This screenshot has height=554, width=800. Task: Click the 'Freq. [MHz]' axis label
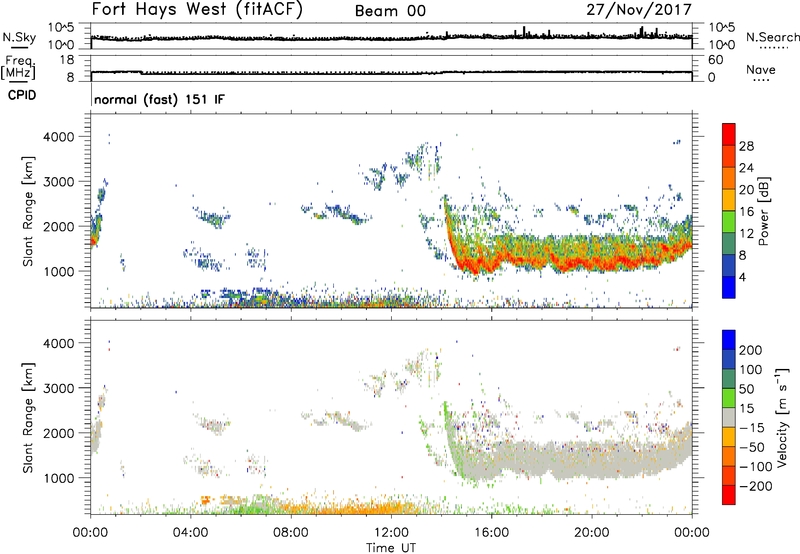tap(19, 68)
